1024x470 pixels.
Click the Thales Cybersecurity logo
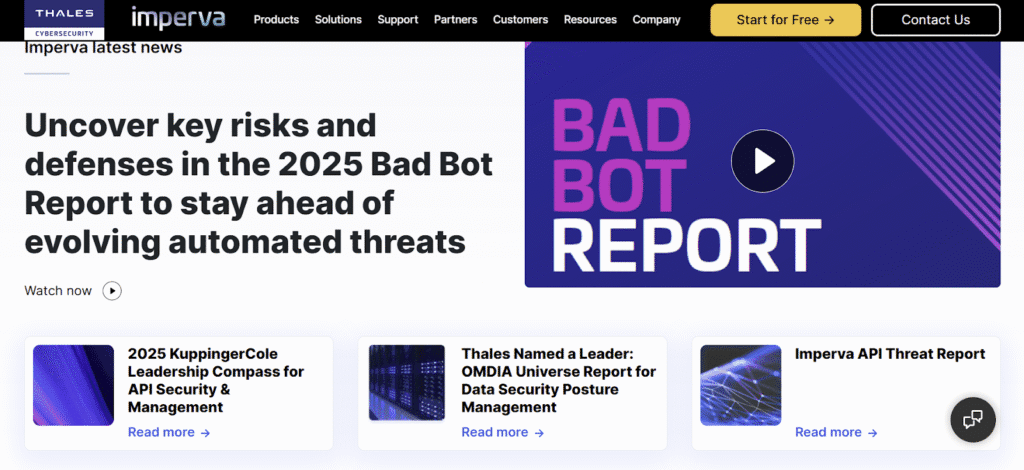(64, 20)
